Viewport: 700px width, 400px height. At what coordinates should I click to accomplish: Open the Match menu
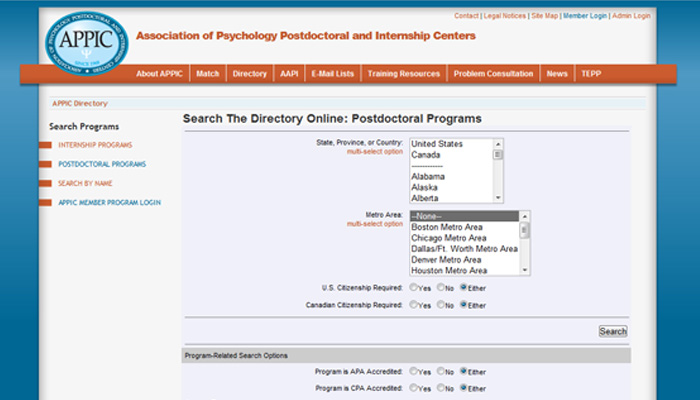pyautogui.click(x=208, y=74)
